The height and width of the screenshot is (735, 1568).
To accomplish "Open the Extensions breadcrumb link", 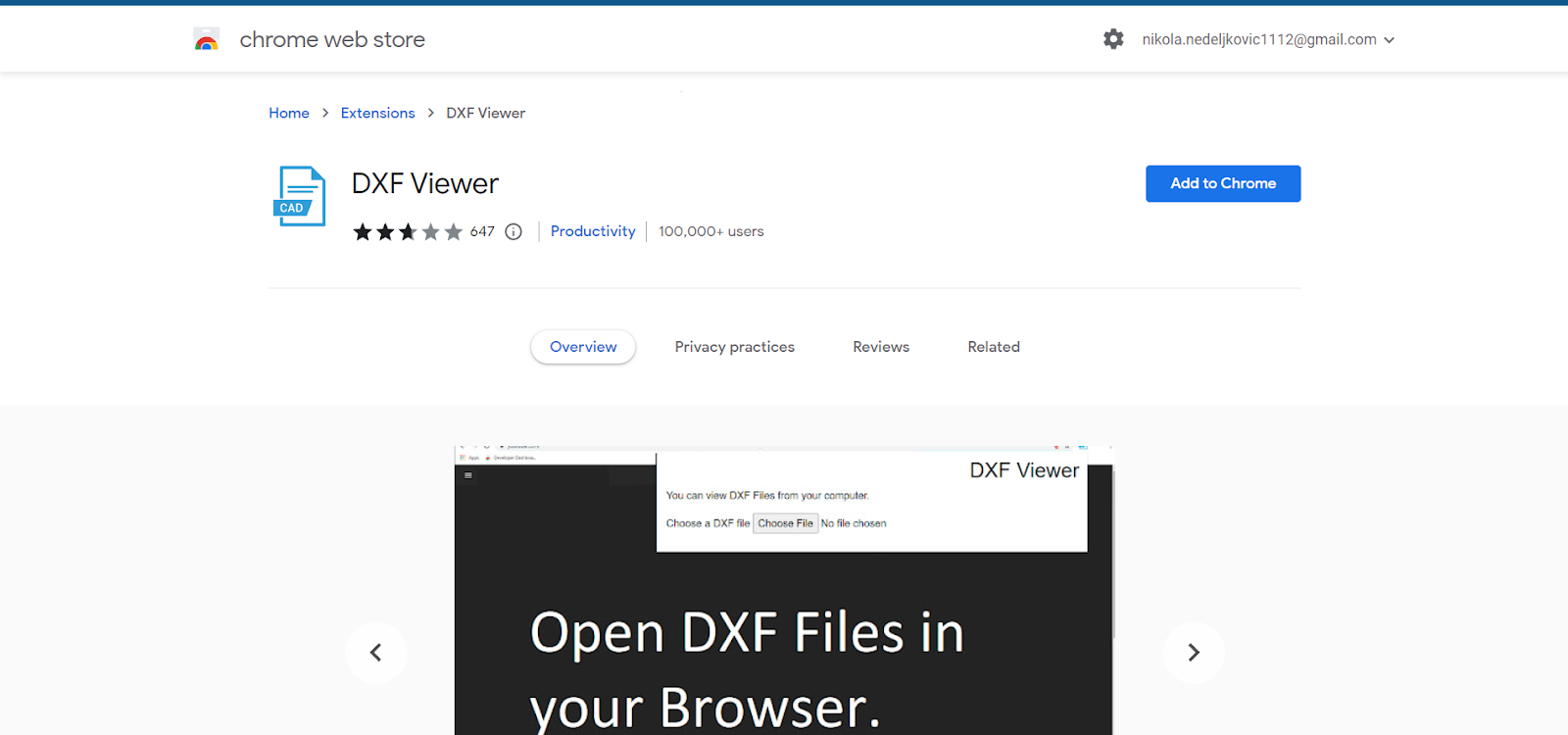I will pos(378,113).
